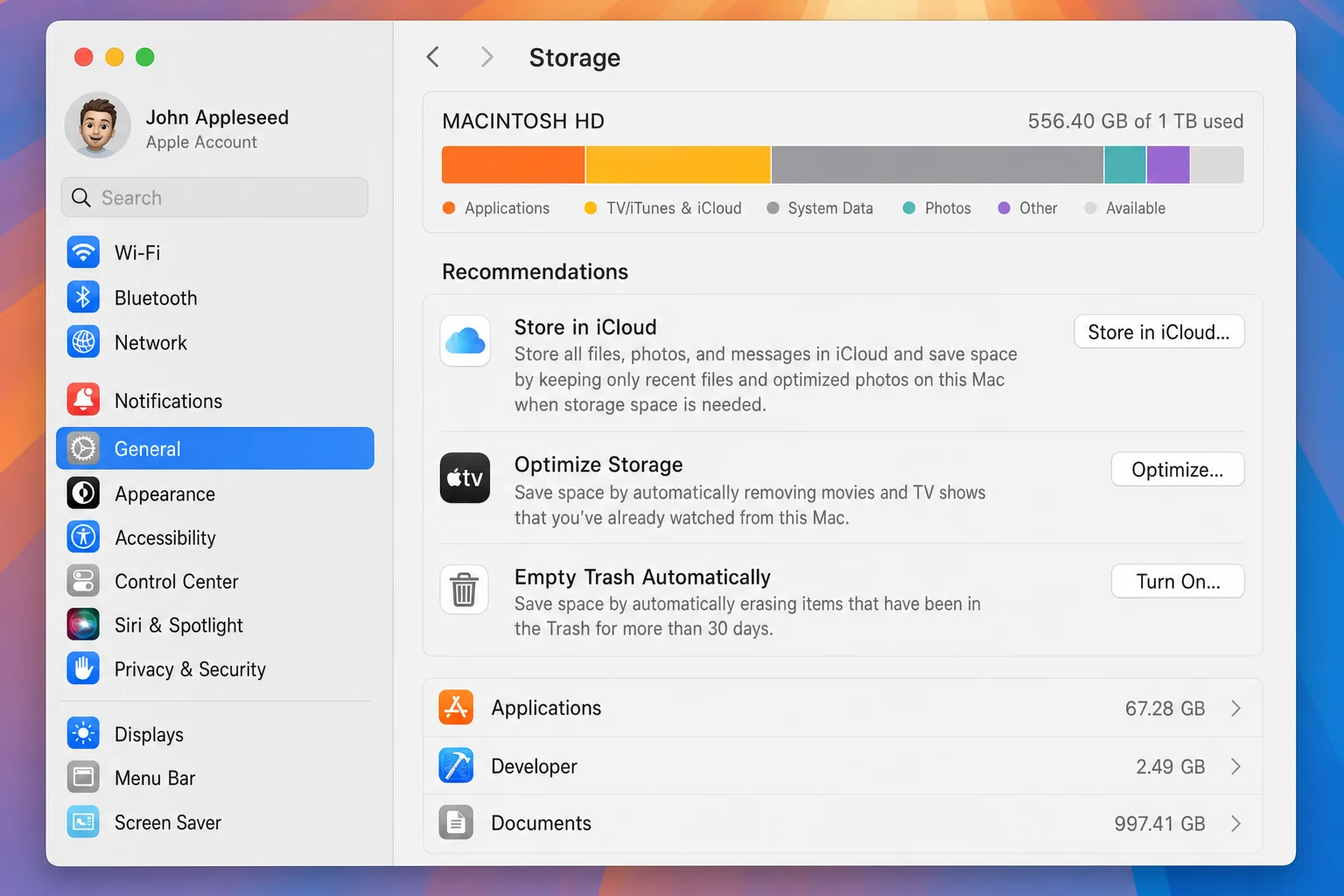Click the Turn On... button
This screenshot has height=896, width=1344.
pyautogui.click(x=1177, y=581)
